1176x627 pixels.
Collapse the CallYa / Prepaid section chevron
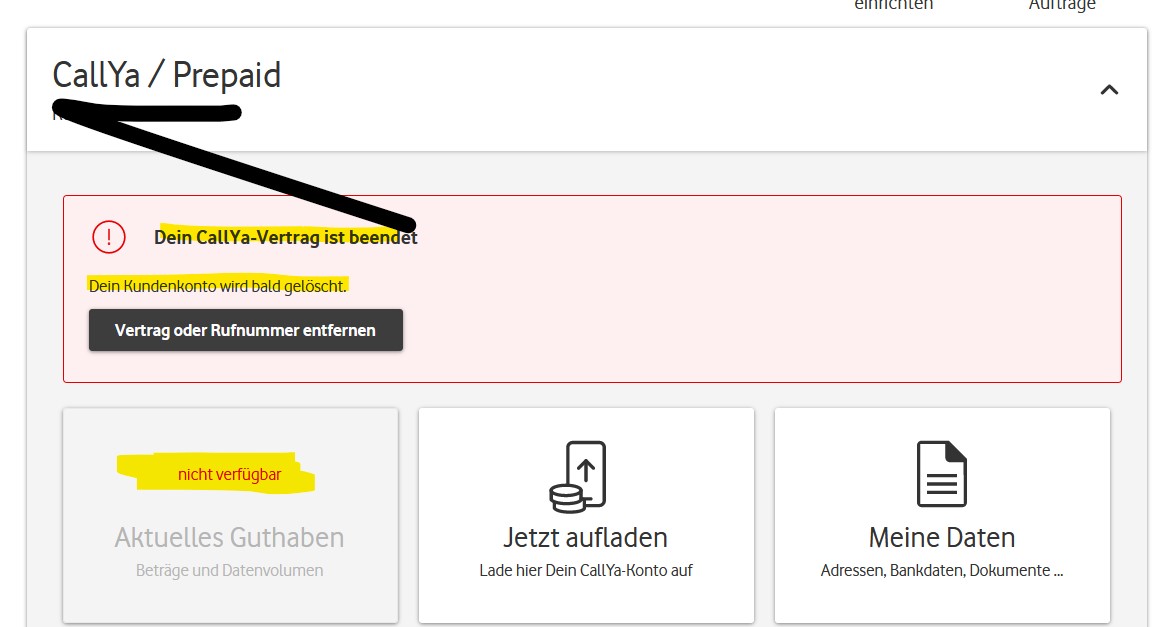pos(1108,90)
